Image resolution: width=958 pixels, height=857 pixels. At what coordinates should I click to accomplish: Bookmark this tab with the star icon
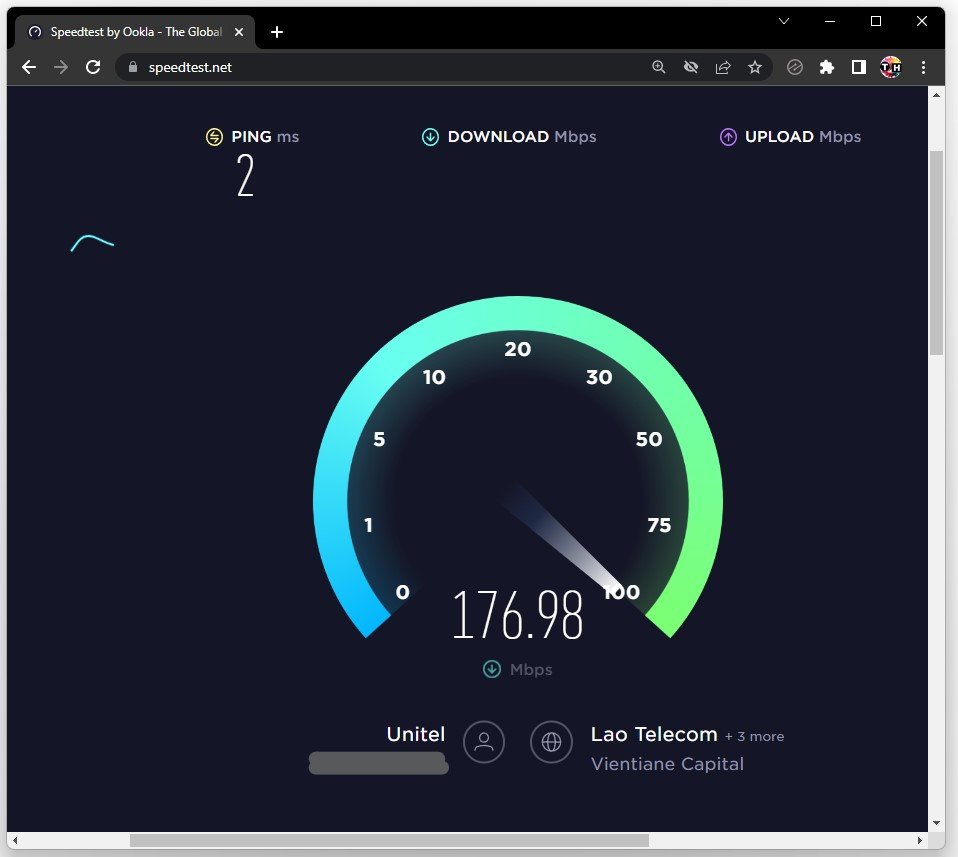[755, 67]
